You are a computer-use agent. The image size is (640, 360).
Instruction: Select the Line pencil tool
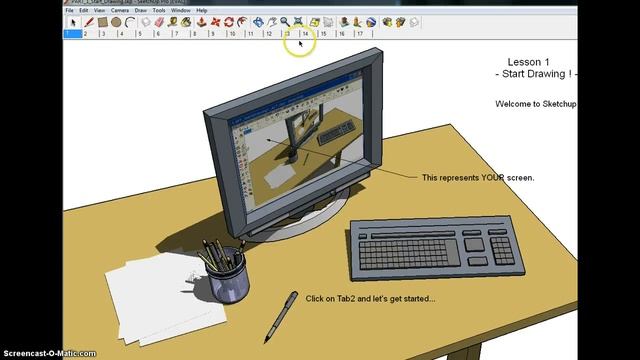pyautogui.click(x=89, y=22)
